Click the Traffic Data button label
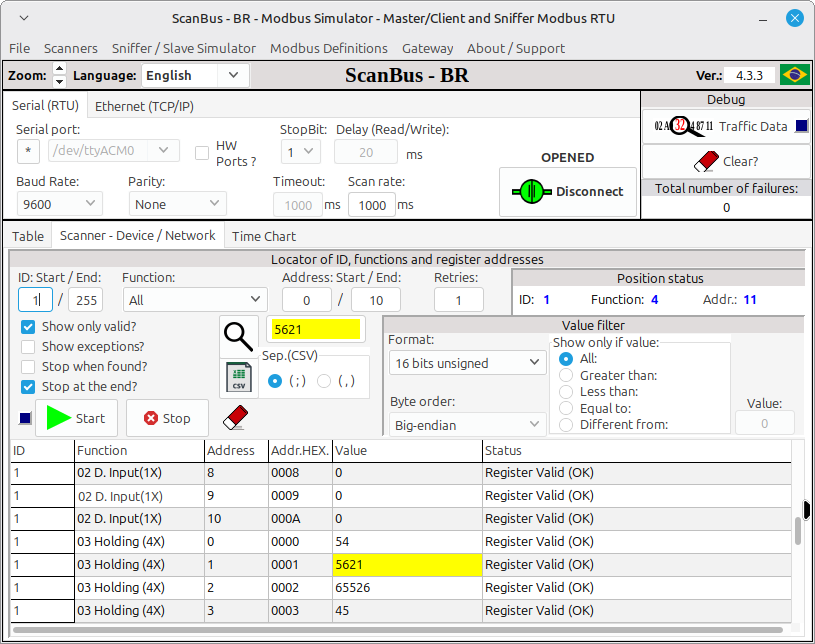 point(753,126)
